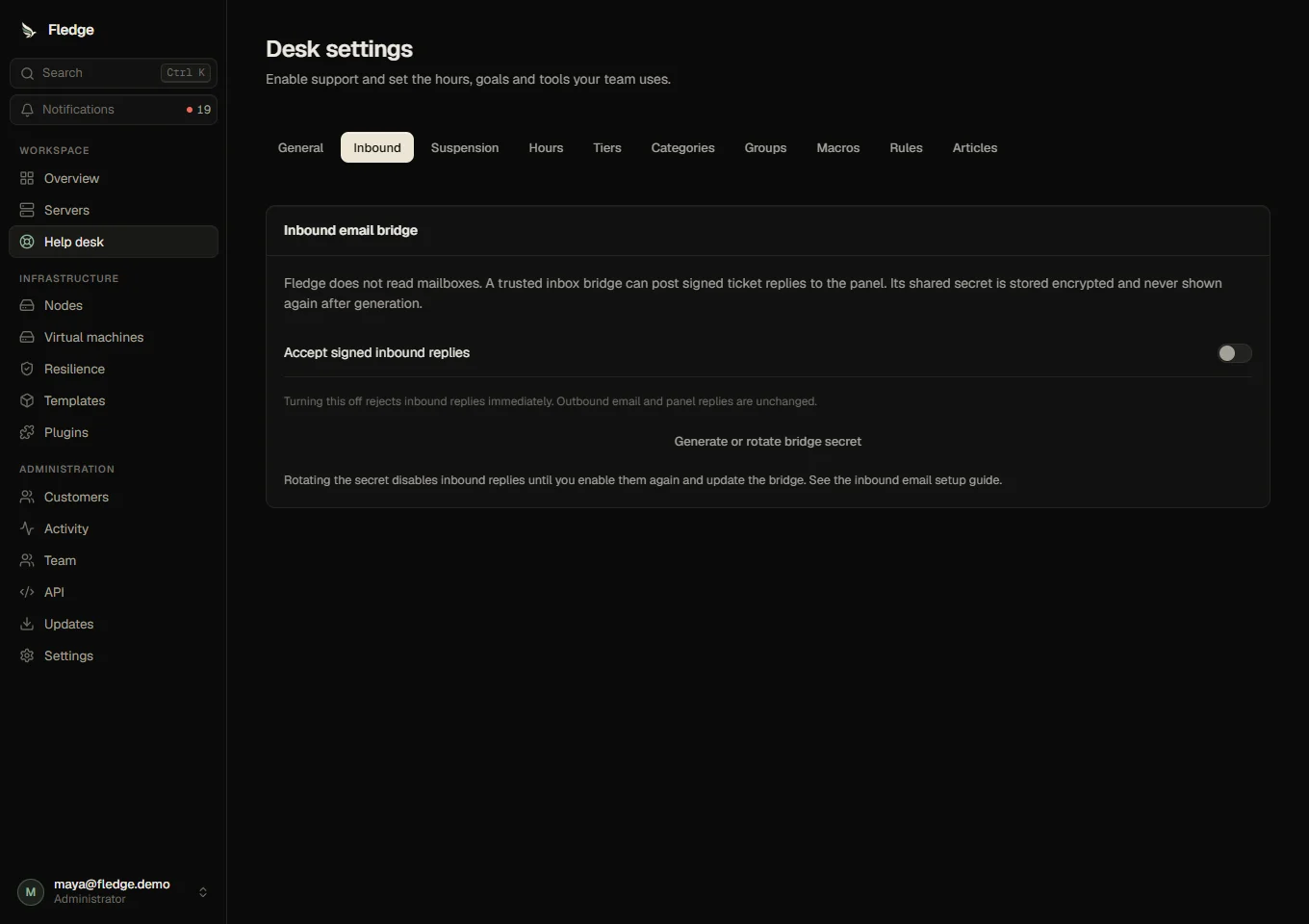Click the Plugins puzzle icon
This screenshot has height=924, width=1309.
(27, 432)
